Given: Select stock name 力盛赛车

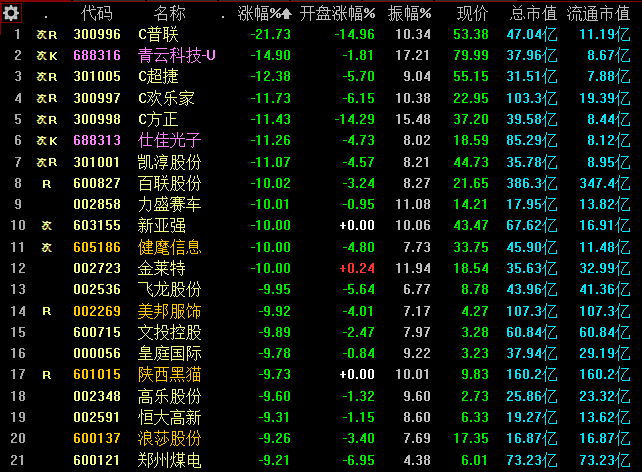Looking at the screenshot, I should click(x=170, y=204).
